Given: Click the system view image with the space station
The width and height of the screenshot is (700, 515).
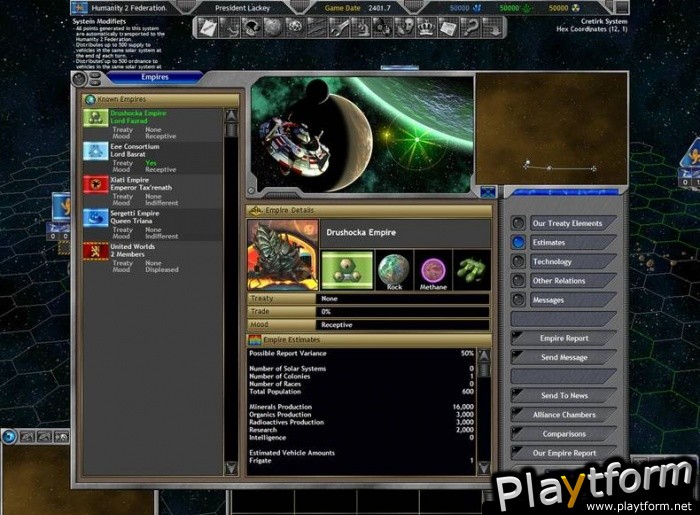Looking at the screenshot, I should (x=362, y=134).
